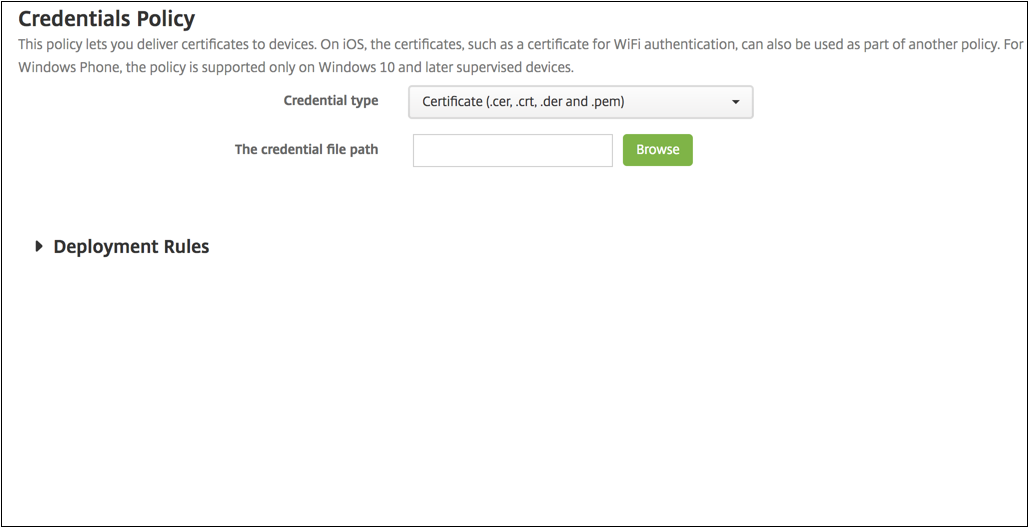Select the "Certificate (.cer, .crt, .der and .pem)" text
The height and width of the screenshot is (527, 1031).
tap(523, 102)
